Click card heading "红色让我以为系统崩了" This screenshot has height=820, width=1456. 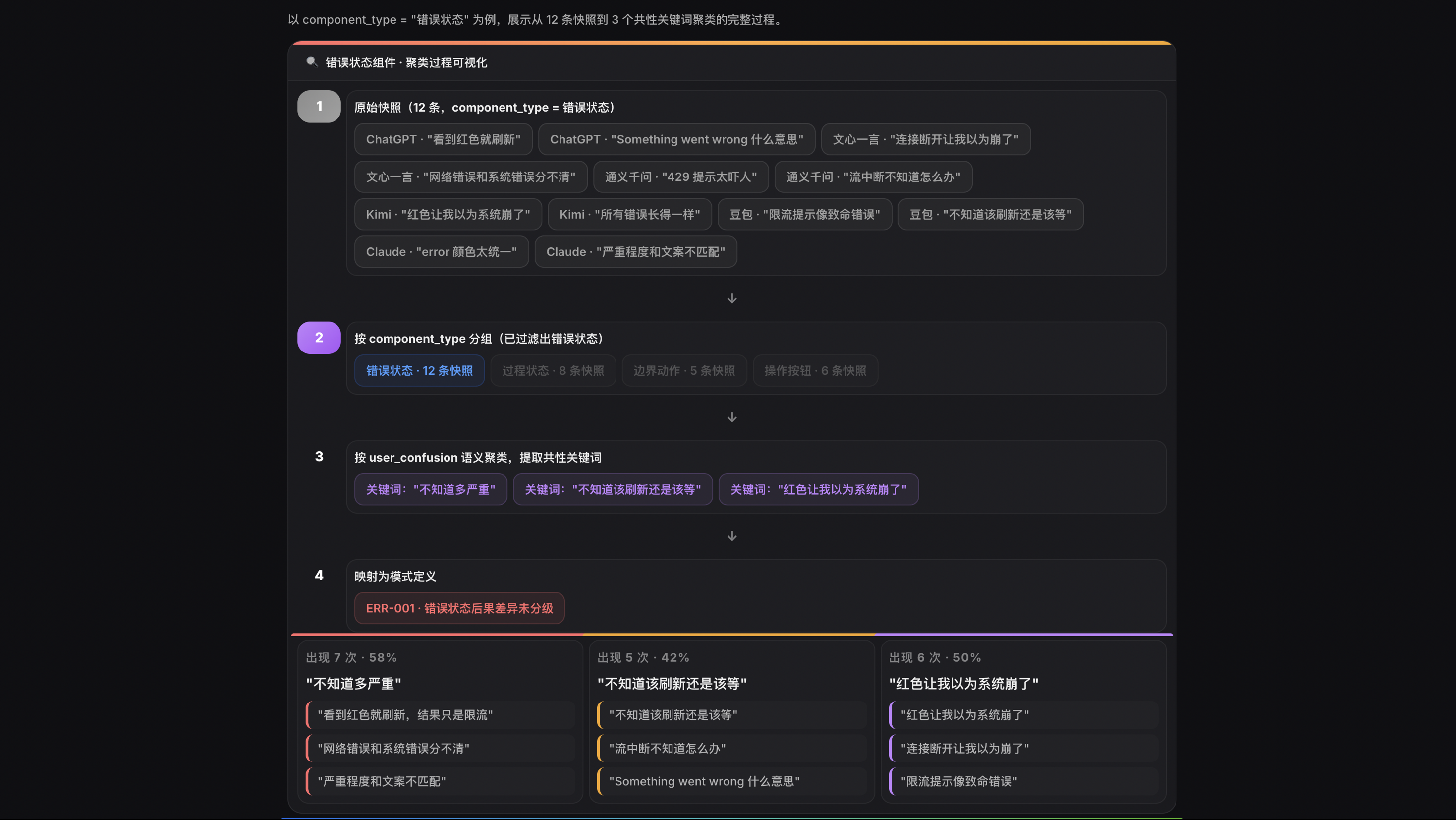[964, 683]
